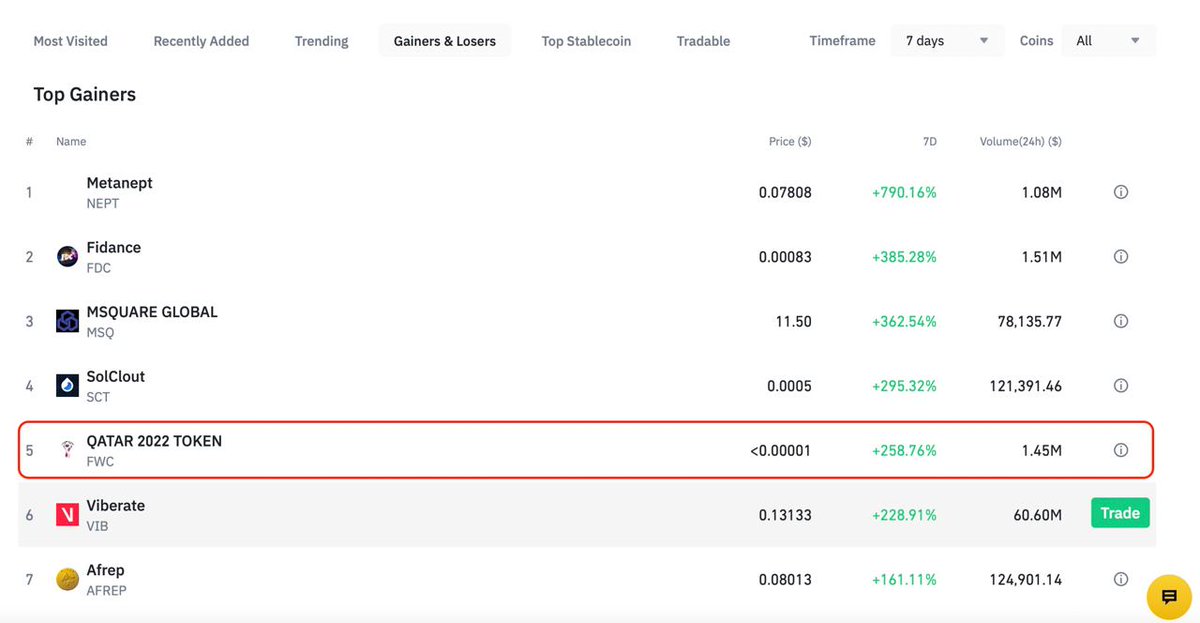Screen dimensions: 1200x623
Task: Click the Trade button for Viberate
Action: 1120,513
